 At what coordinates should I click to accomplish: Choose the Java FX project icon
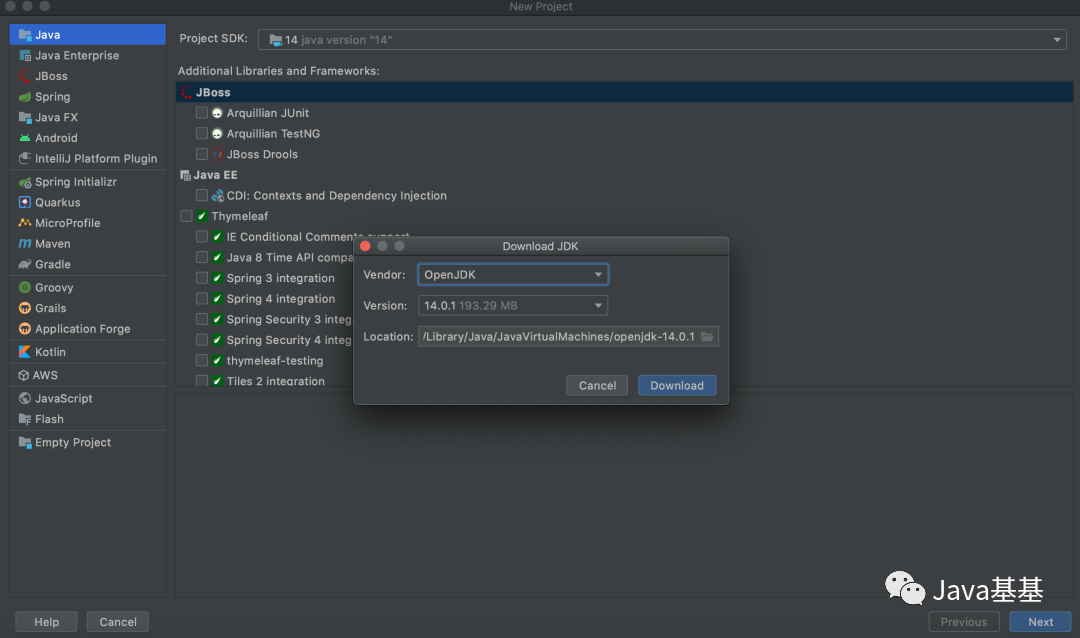click(25, 117)
